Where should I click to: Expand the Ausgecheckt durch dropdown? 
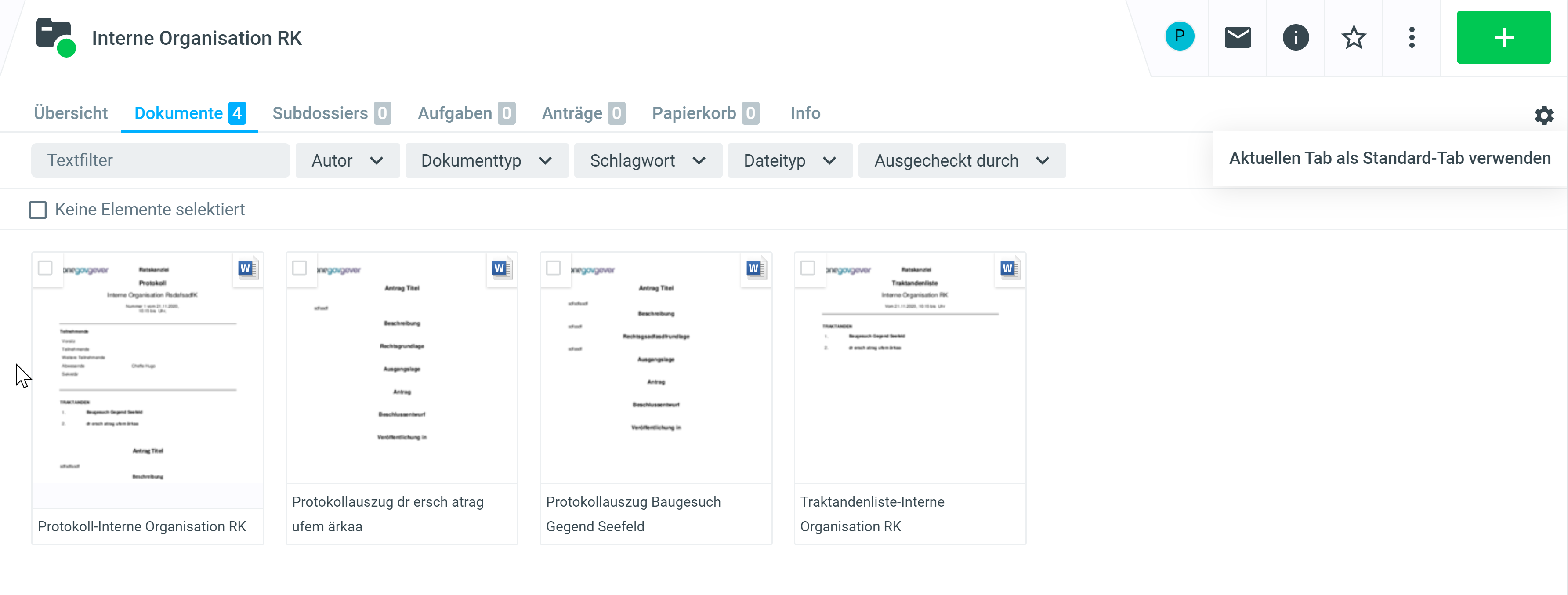[x=961, y=161]
